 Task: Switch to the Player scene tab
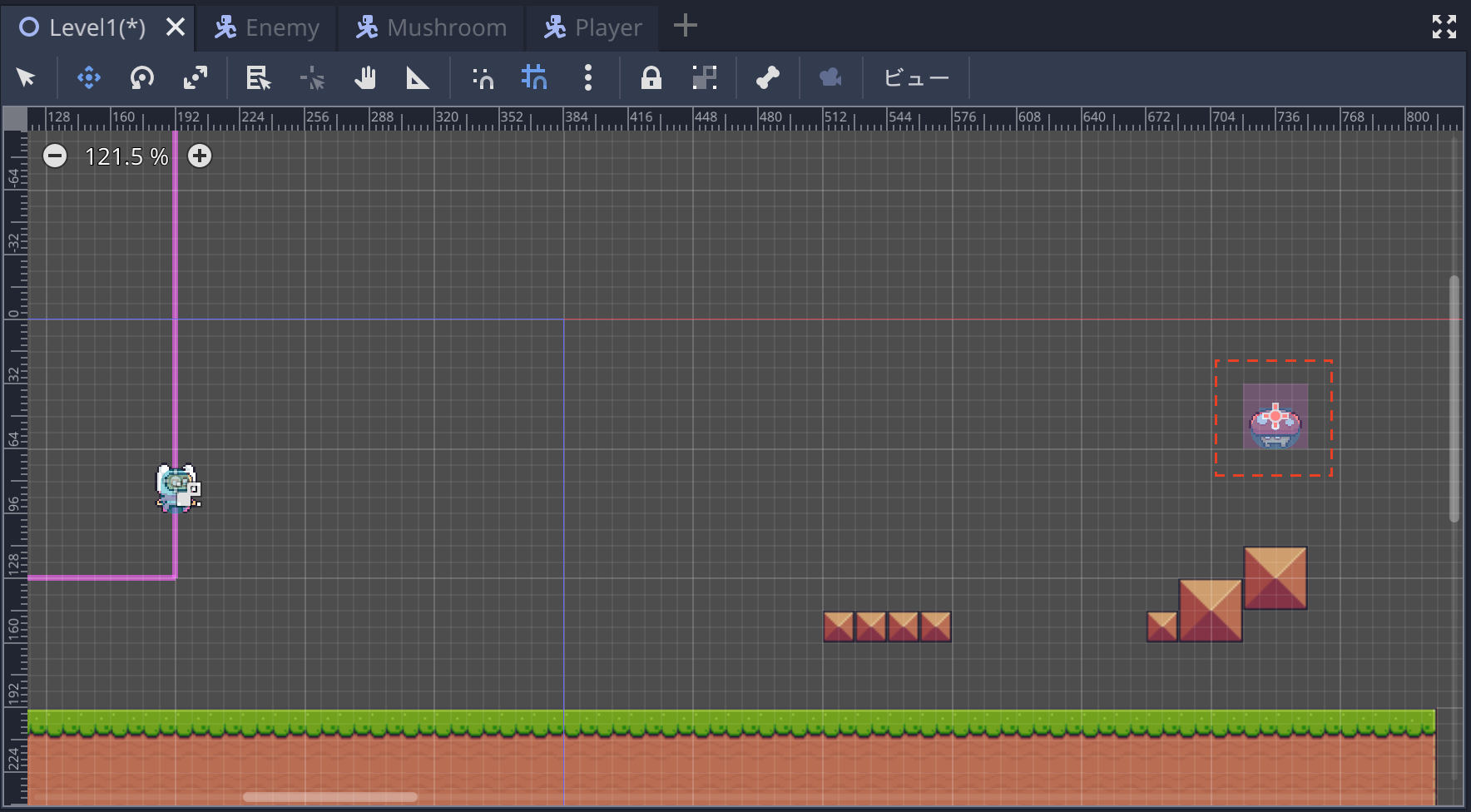[x=592, y=27]
